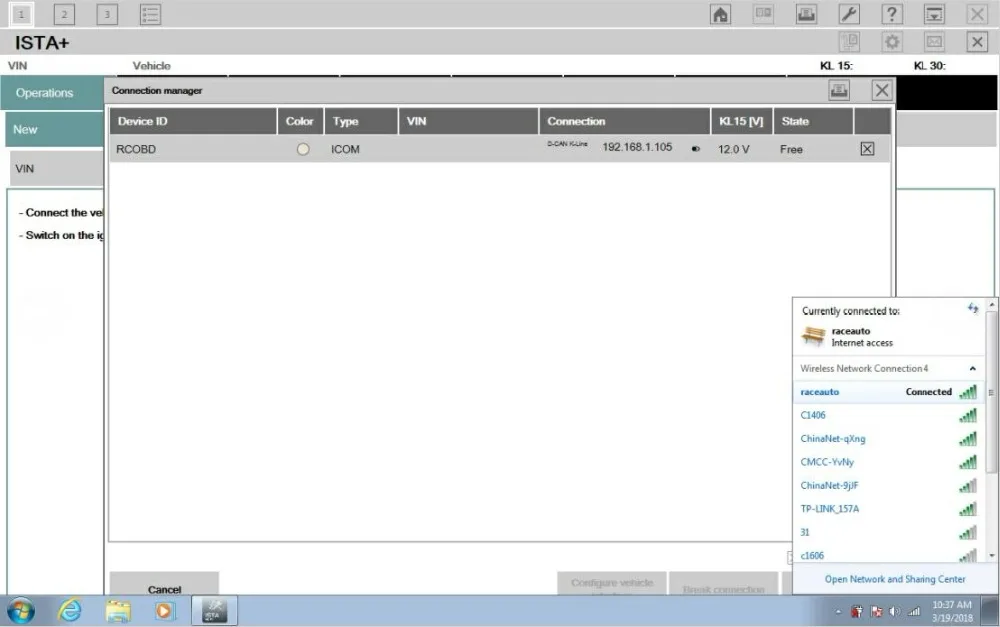The width and height of the screenshot is (1000, 627).
Task: Click the tab 2 box in the top bar
Action: 64,14
